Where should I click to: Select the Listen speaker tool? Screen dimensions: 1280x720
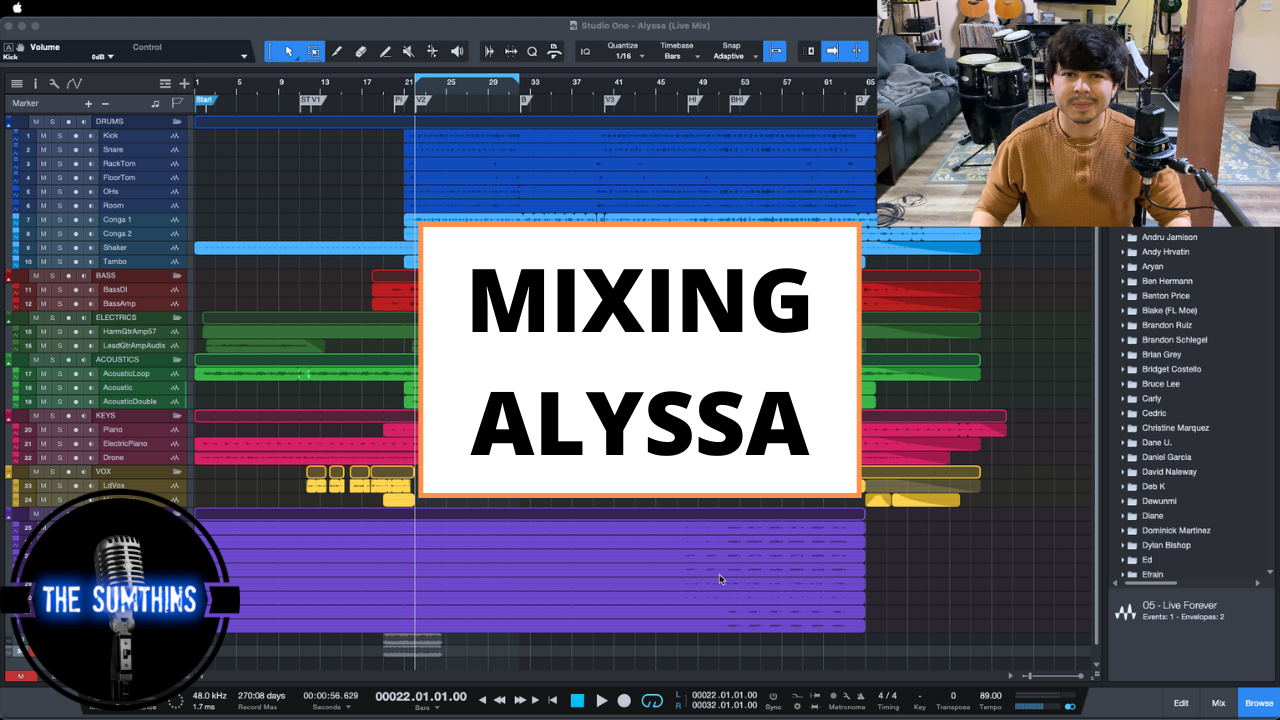click(457, 51)
